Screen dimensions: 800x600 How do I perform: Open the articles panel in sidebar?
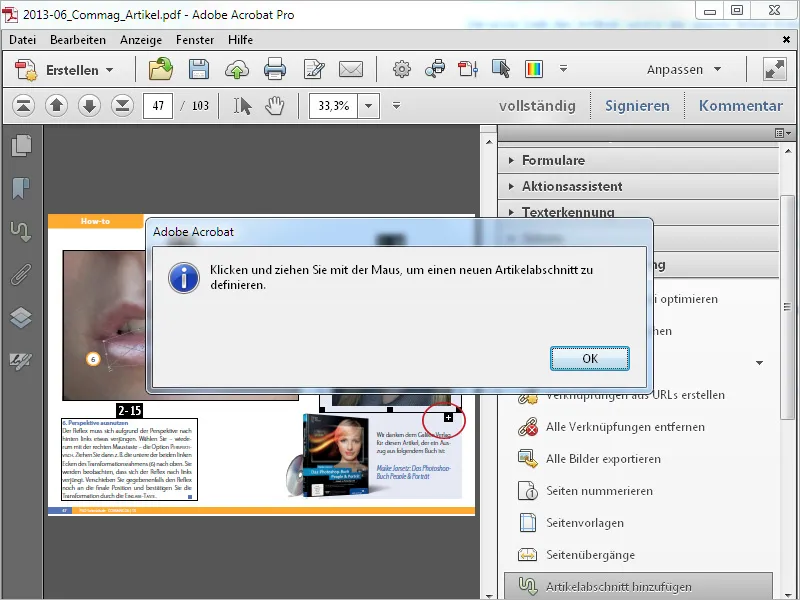point(21,232)
